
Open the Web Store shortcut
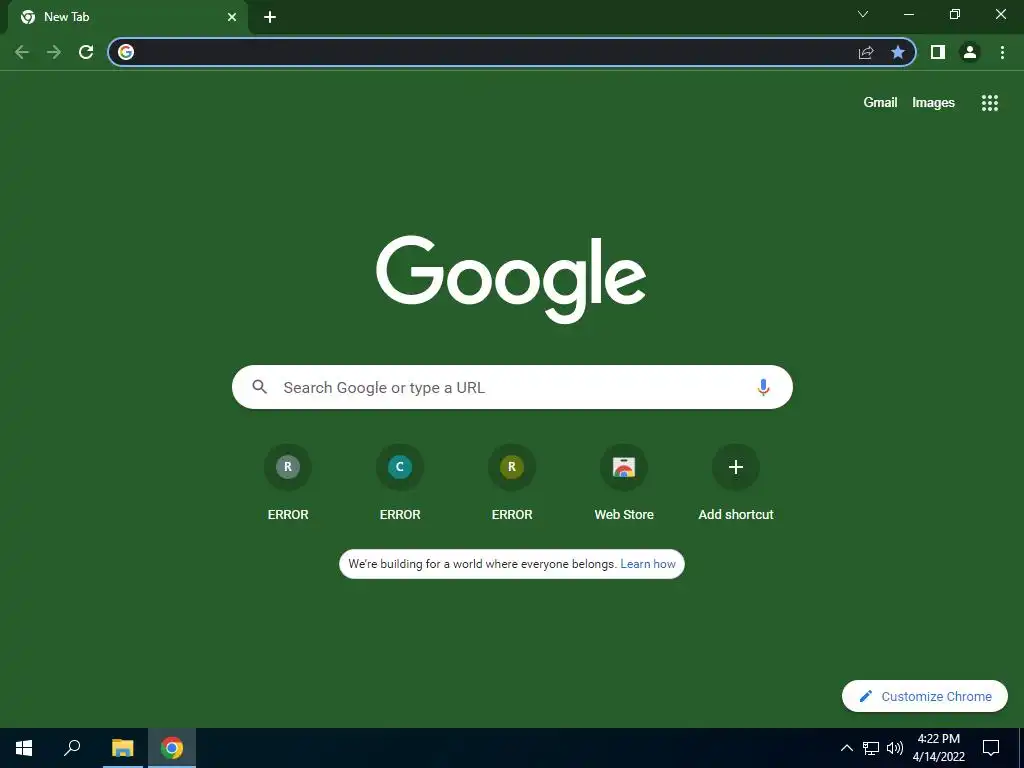[x=624, y=481]
